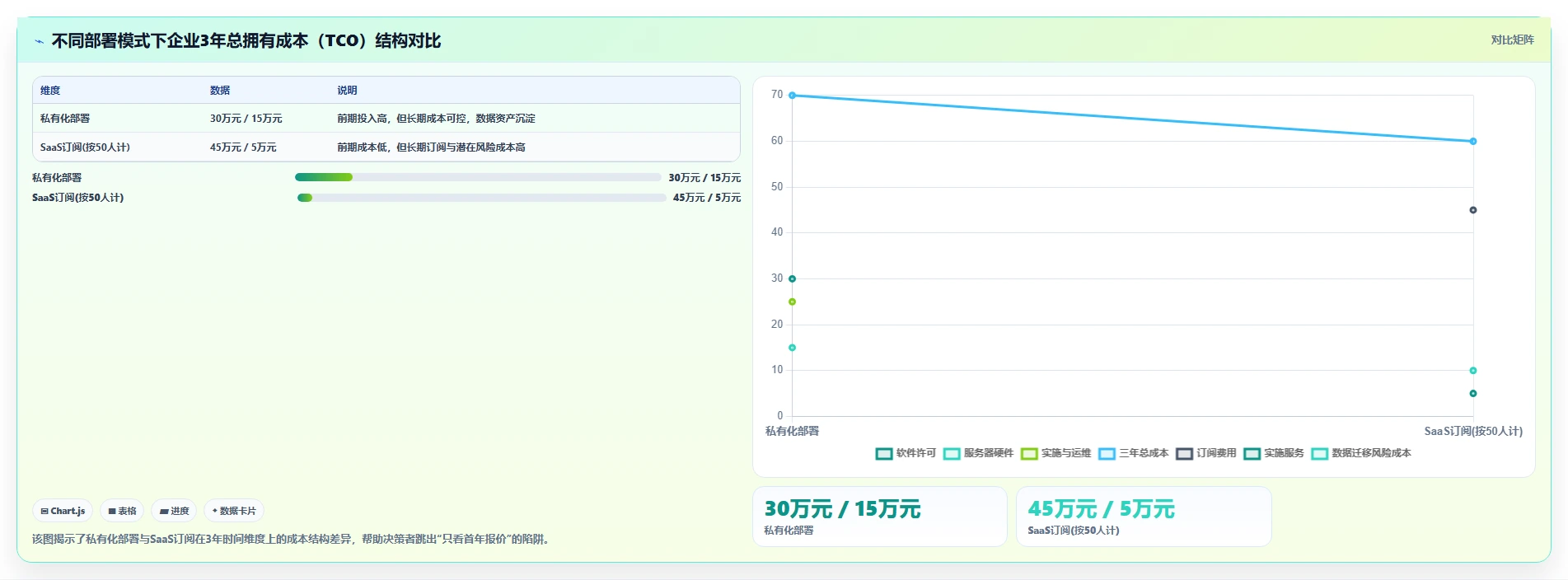Click 前期成本低 description cell
Viewport: 1568px width, 580px height.
[431, 147]
